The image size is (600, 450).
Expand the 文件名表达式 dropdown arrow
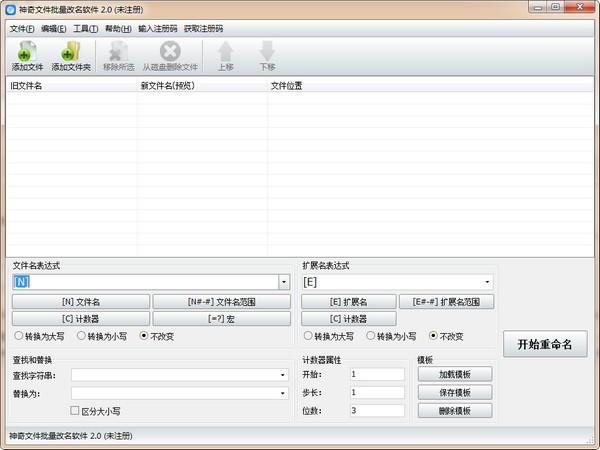tap(284, 283)
